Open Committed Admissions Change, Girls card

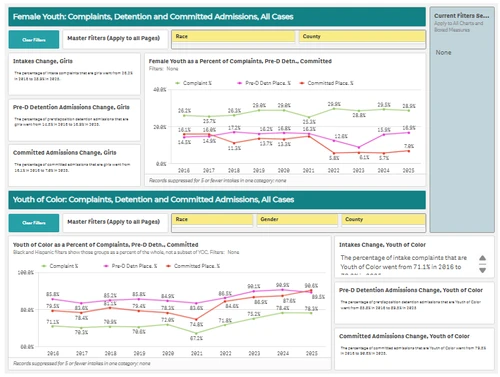point(74,165)
